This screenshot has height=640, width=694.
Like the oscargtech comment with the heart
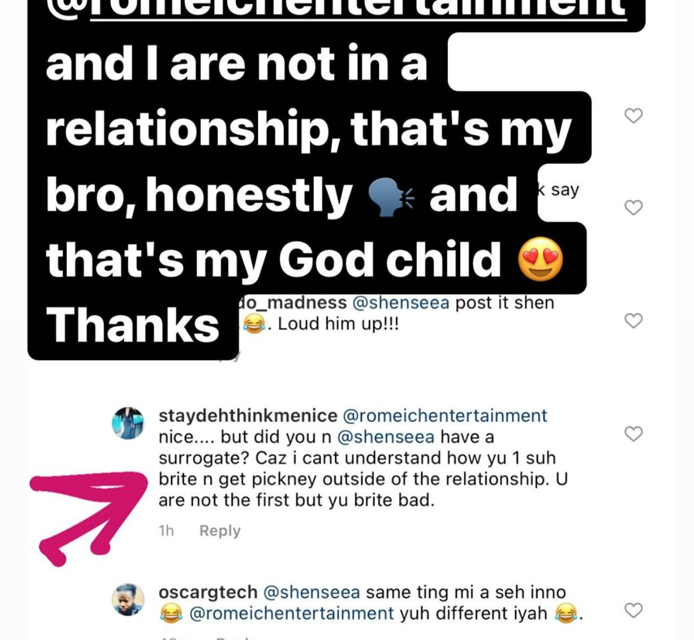[x=633, y=610]
